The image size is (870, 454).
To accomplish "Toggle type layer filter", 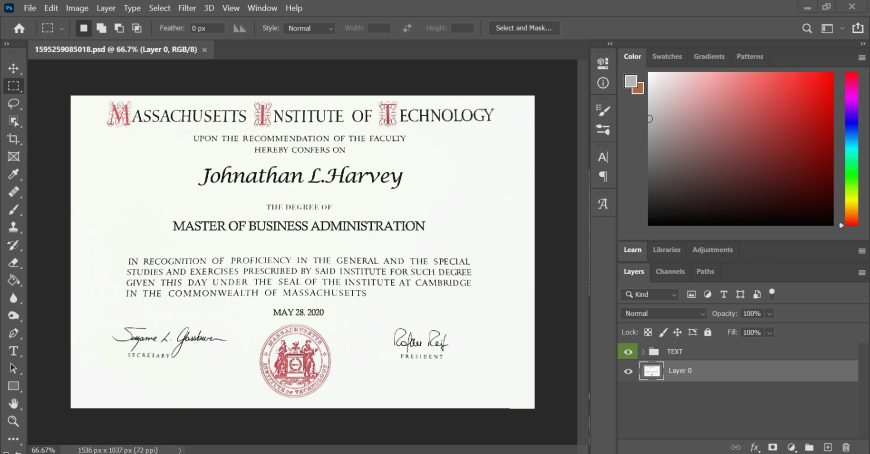I will 724,295.
